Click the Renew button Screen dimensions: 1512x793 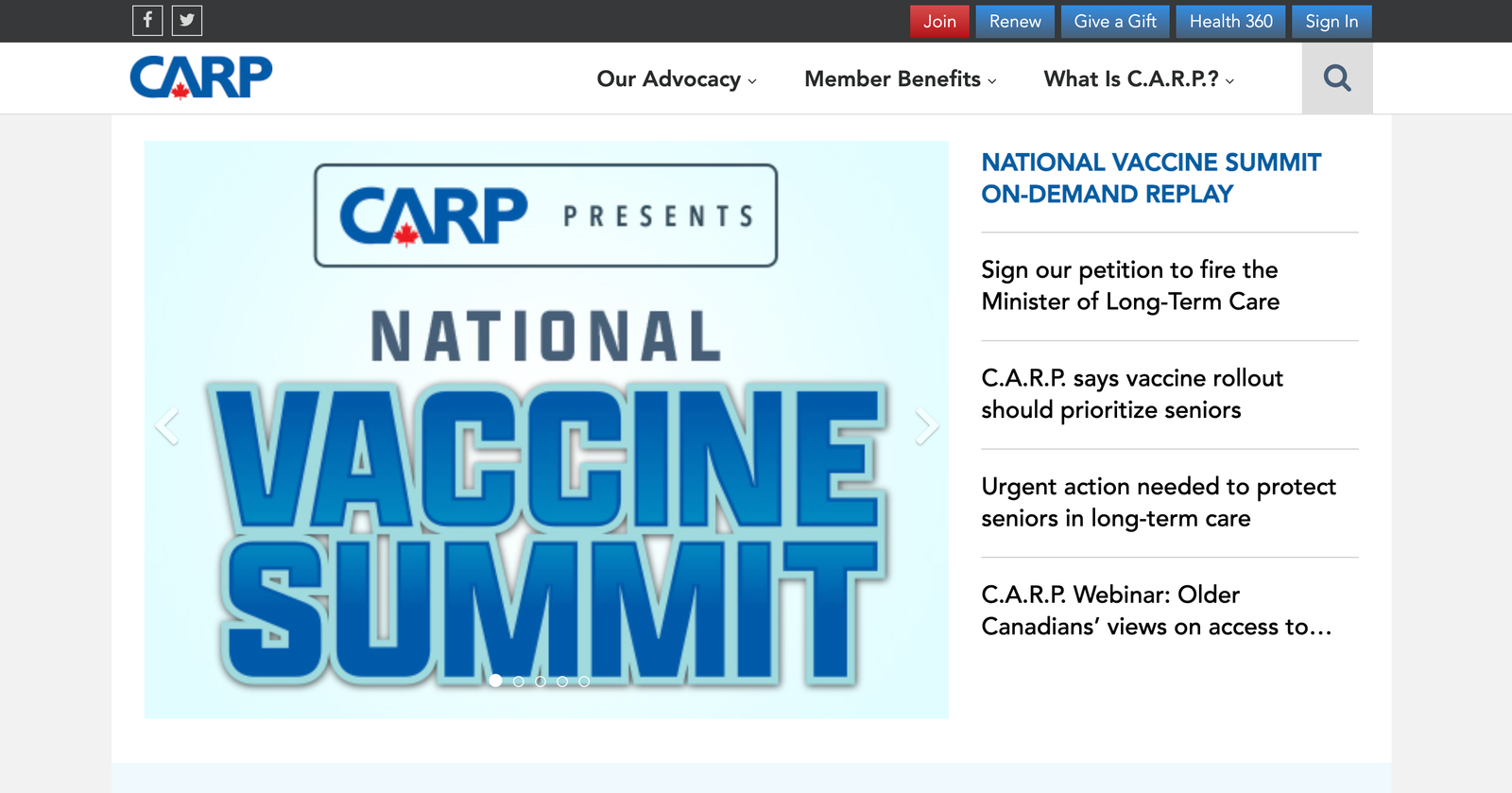pyautogui.click(x=1015, y=21)
